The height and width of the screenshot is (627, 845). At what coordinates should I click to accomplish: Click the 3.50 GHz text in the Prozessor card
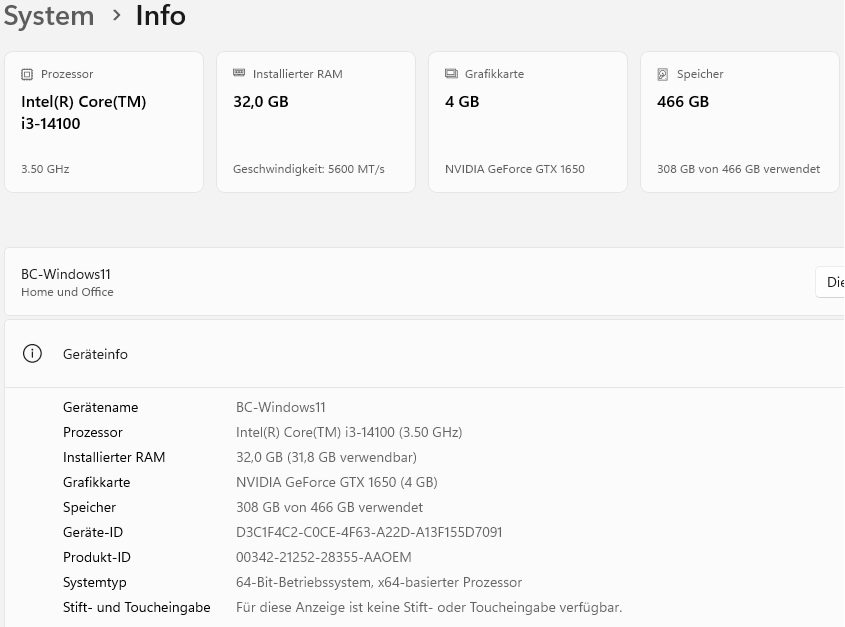45,169
